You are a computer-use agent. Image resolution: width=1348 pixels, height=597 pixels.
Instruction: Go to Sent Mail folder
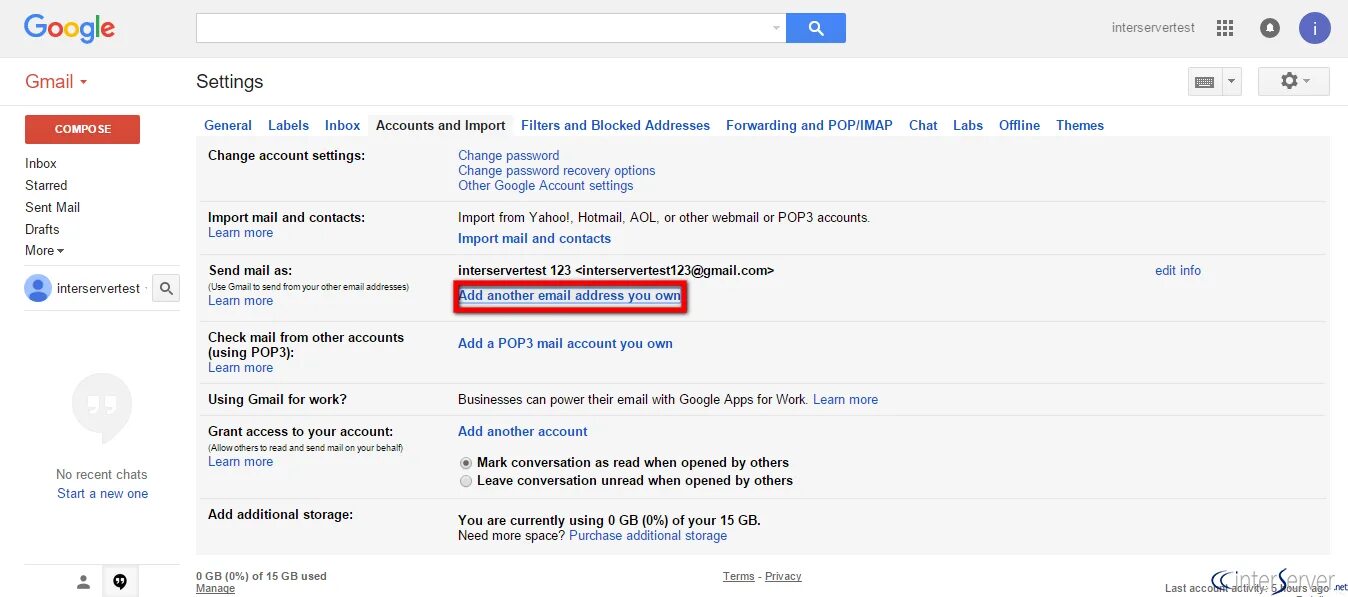pyautogui.click(x=52, y=207)
